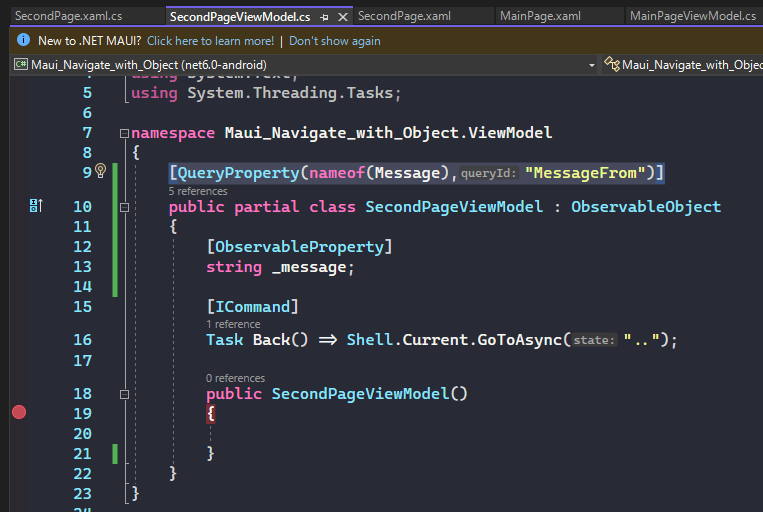
Task: Close the SecondPageViewModel.cs tab
Action: click(x=343, y=17)
